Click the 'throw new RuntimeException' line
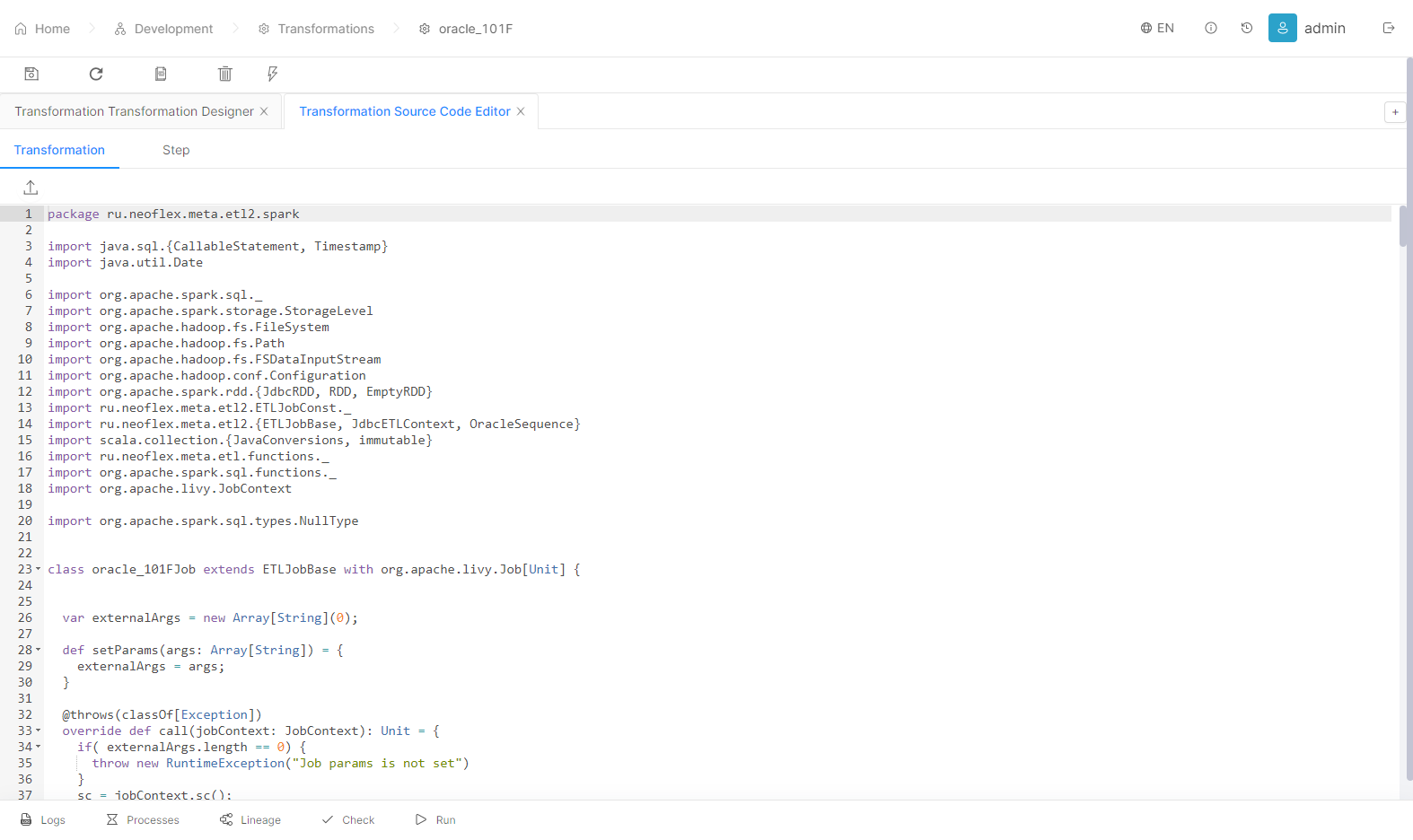Viewport: 1413px width, 840px height. [x=281, y=763]
